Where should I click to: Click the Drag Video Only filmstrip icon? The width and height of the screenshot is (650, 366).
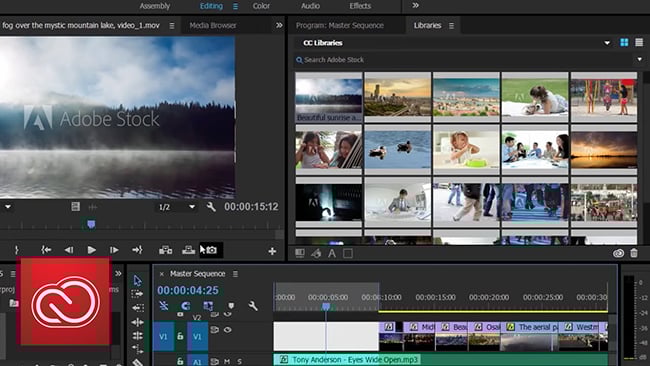point(75,206)
